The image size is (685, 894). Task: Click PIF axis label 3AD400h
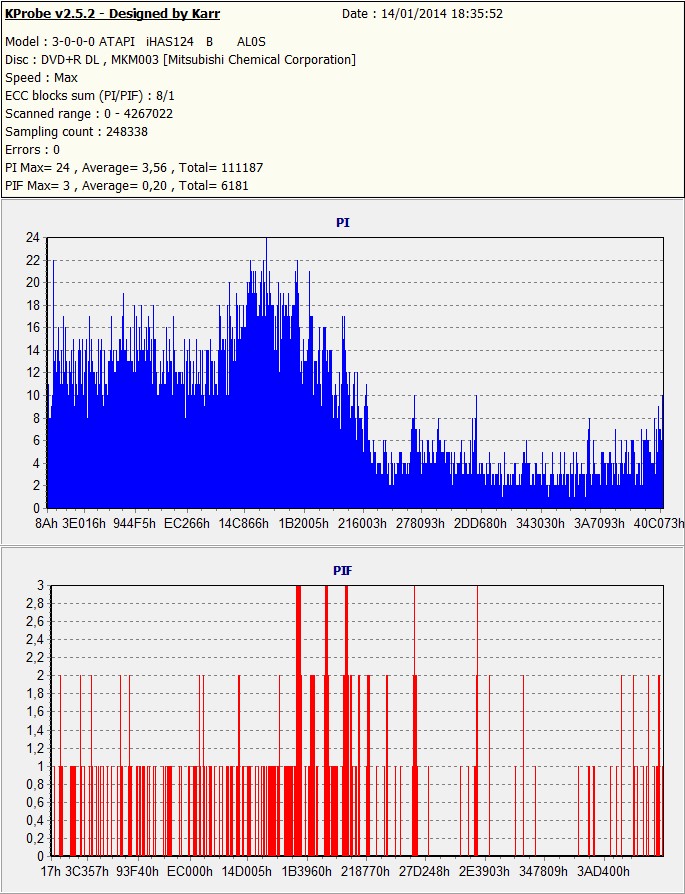[603, 871]
